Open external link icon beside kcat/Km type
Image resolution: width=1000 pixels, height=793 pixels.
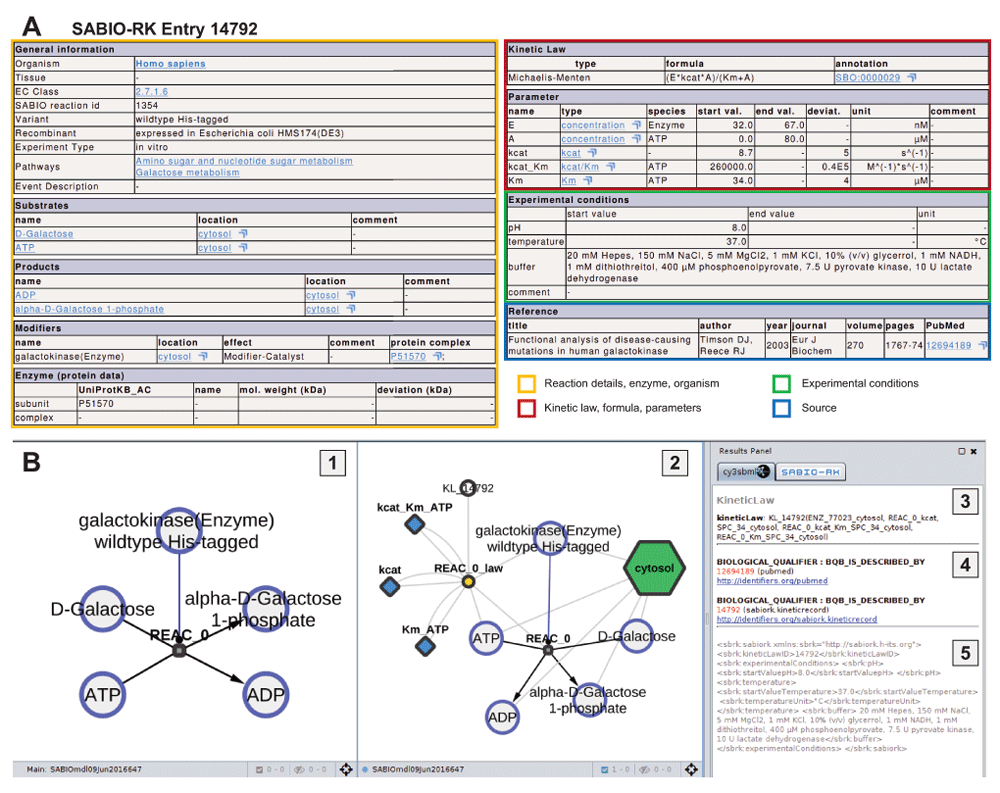click(x=610, y=167)
